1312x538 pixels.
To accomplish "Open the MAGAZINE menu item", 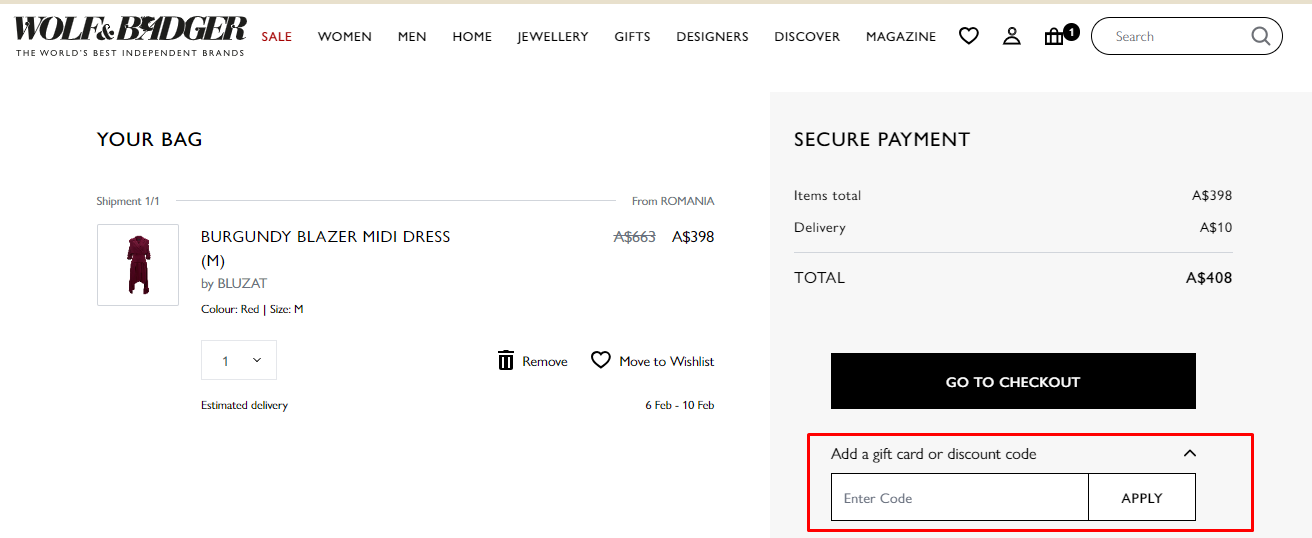I will 901,37.
